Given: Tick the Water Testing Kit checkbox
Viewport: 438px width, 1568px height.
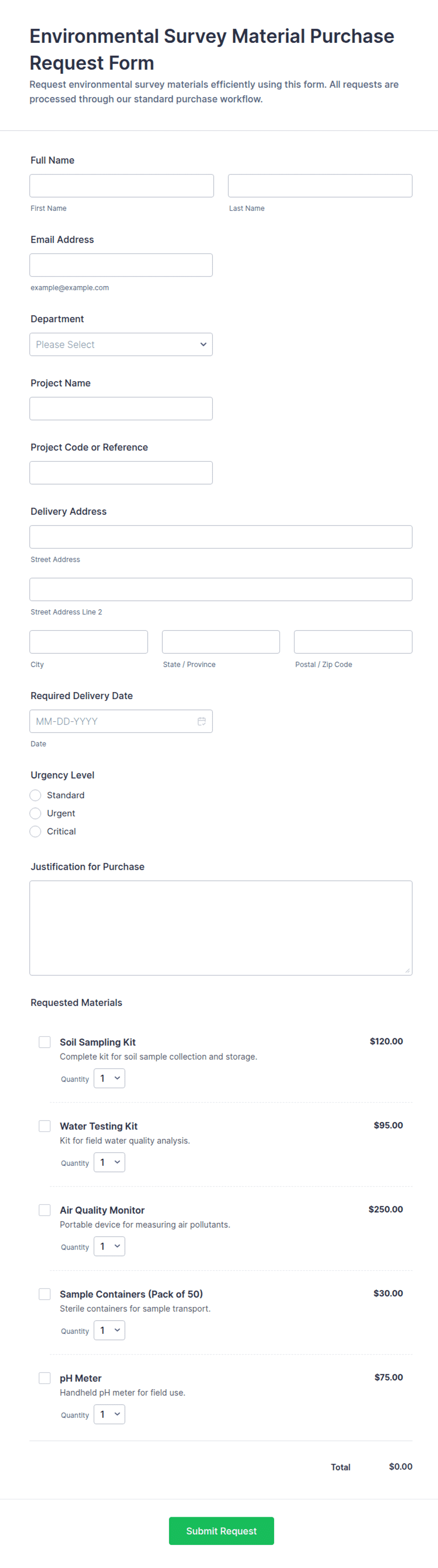Looking at the screenshot, I should coord(44,1126).
